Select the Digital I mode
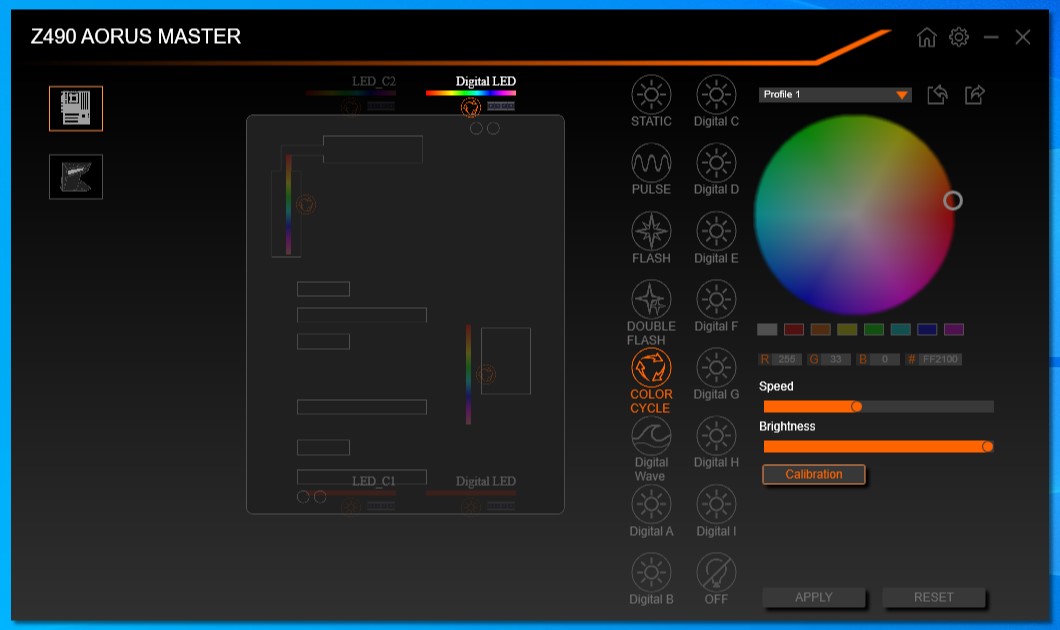Screen dimensions: 1060x630 [x=716, y=511]
